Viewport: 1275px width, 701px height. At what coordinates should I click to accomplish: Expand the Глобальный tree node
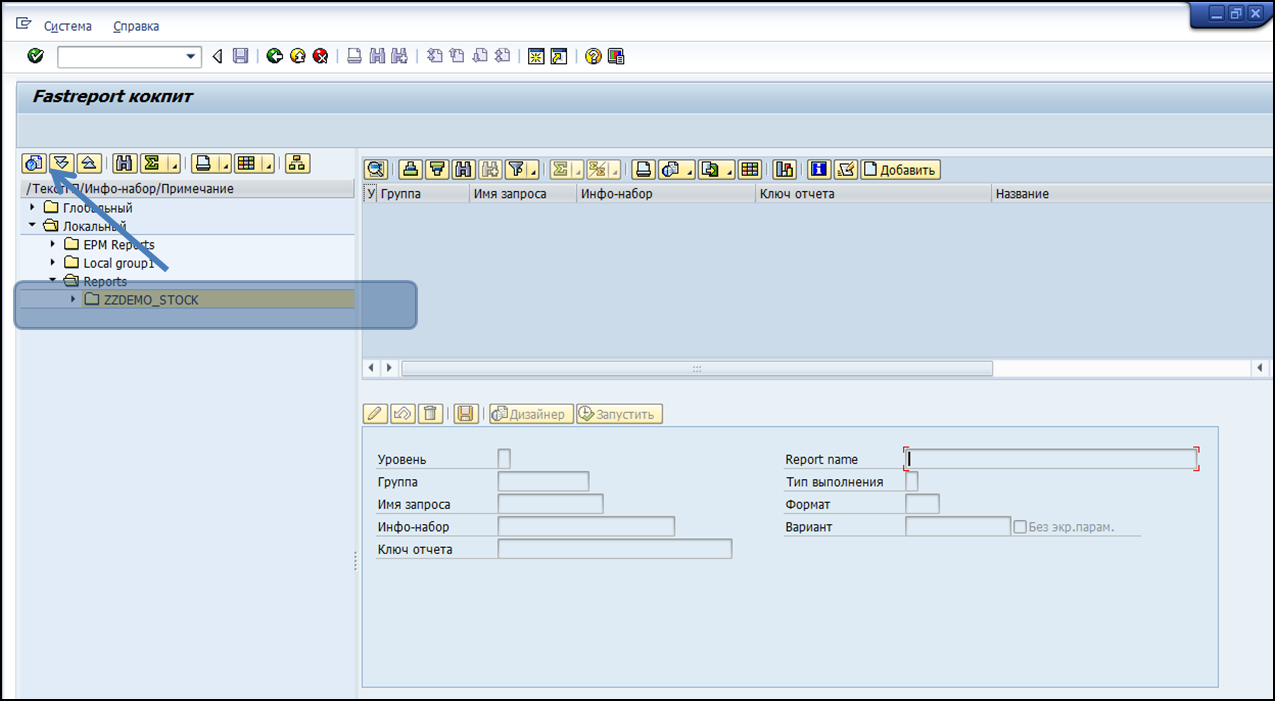click(32, 208)
